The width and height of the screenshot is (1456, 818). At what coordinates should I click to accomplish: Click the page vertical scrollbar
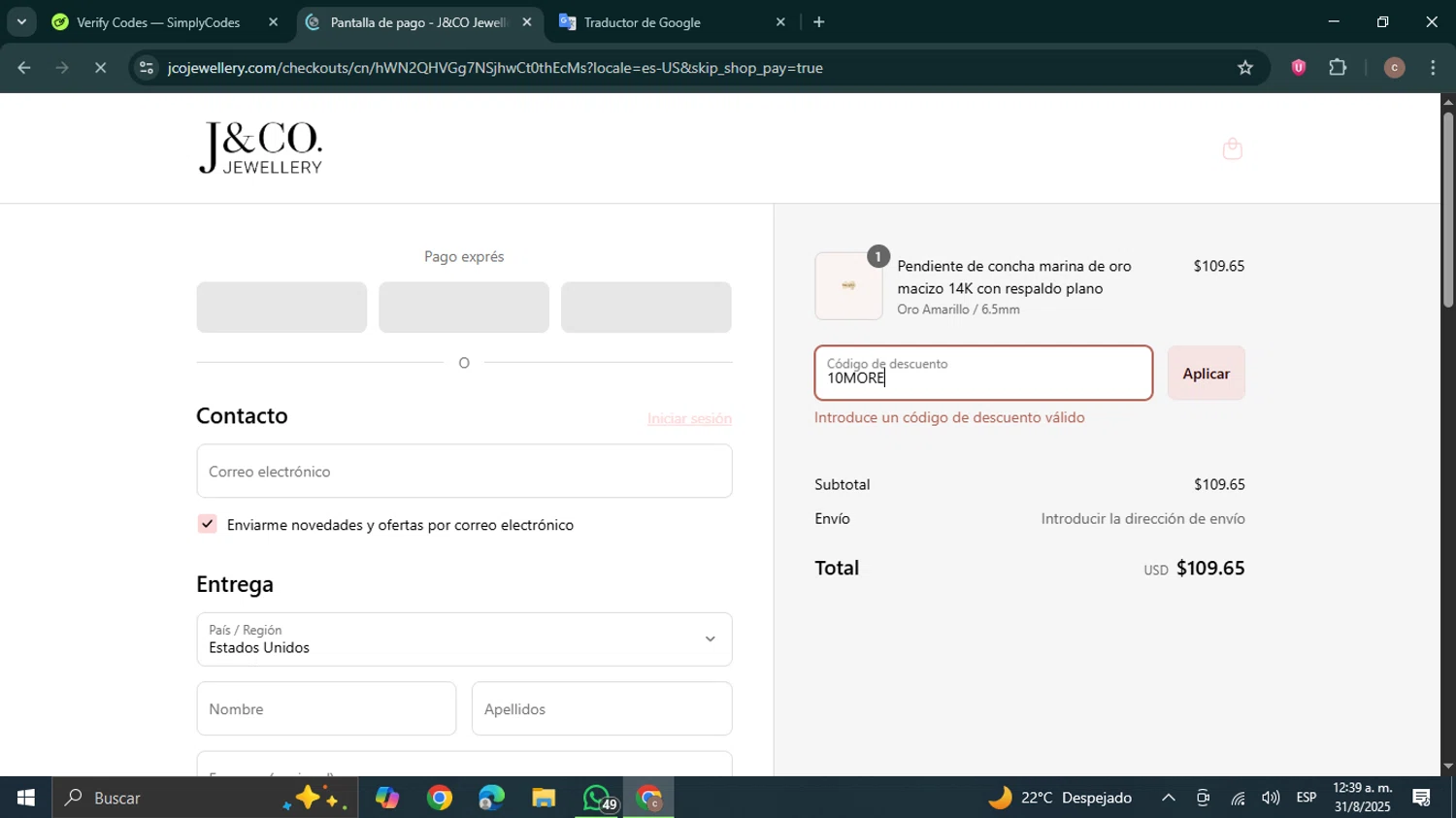[1448, 212]
